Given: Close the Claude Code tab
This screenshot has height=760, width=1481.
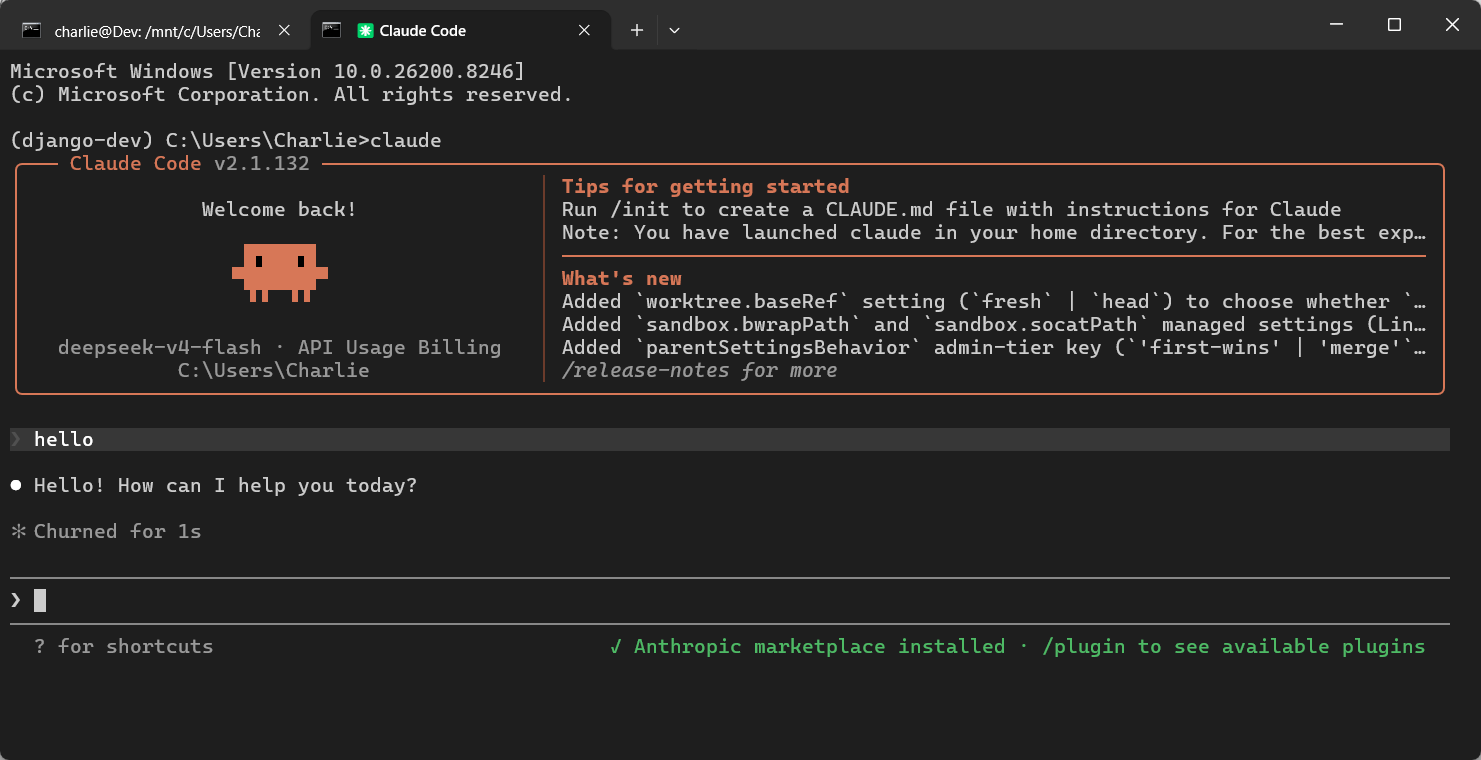Looking at the screenshot, I should pos(585,31).
